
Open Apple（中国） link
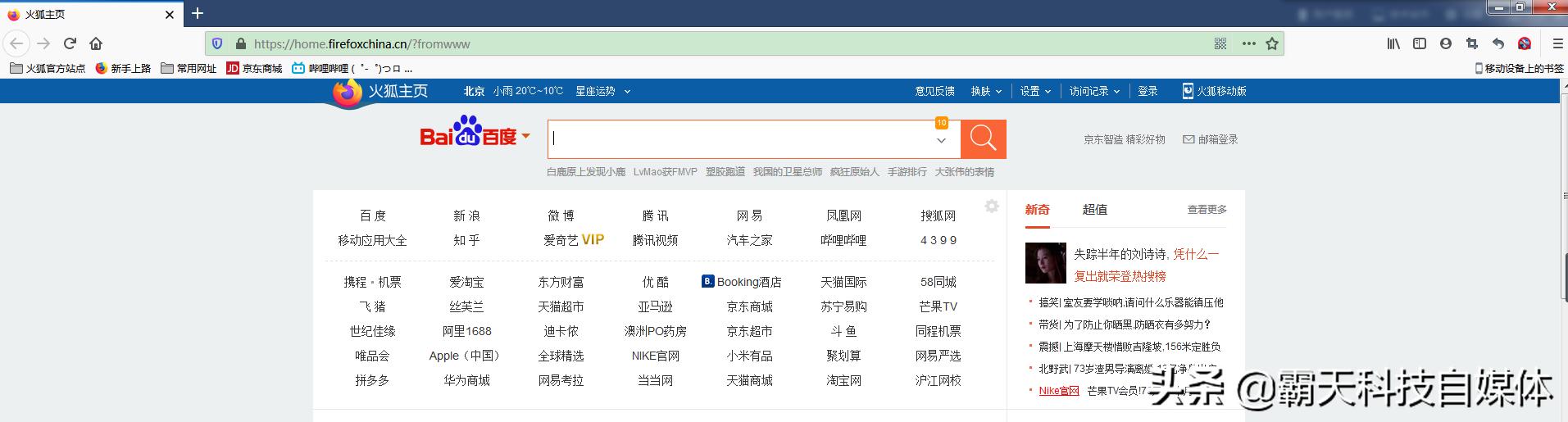coord(466,356)
